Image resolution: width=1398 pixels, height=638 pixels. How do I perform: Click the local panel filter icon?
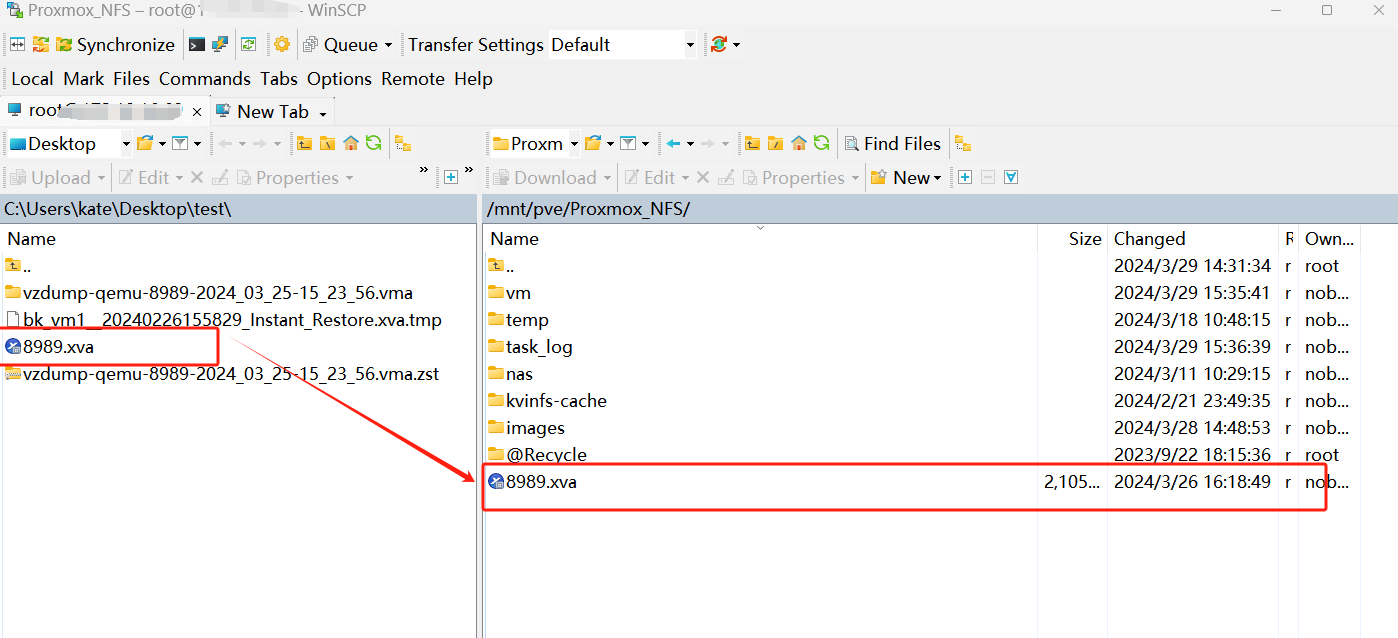point(180,144)
